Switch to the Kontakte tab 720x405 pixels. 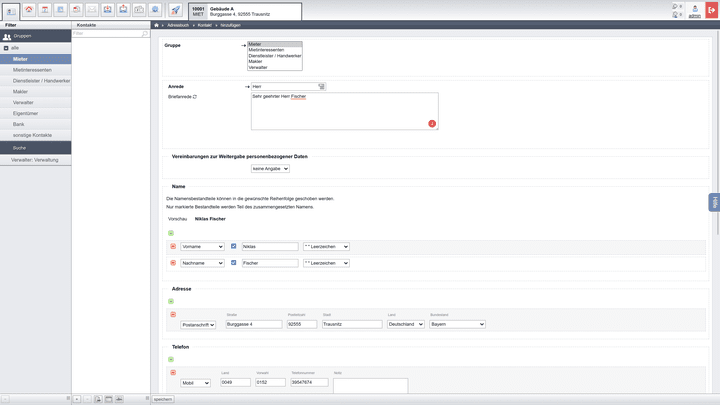[x=86, y=24]
